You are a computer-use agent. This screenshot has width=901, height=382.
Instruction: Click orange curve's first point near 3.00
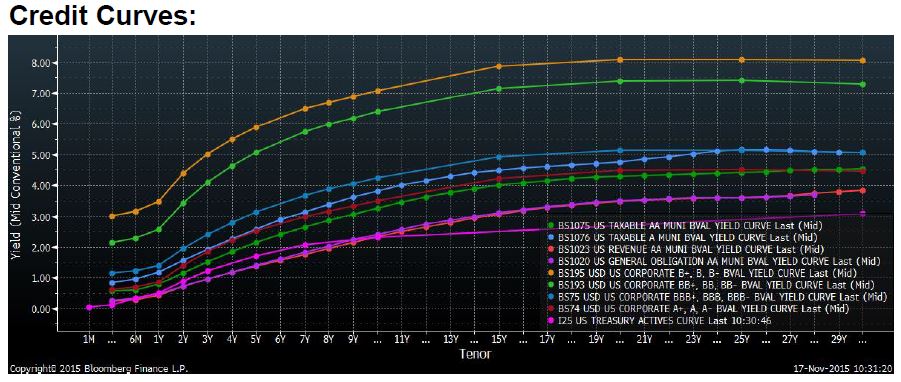pos(112,216)
